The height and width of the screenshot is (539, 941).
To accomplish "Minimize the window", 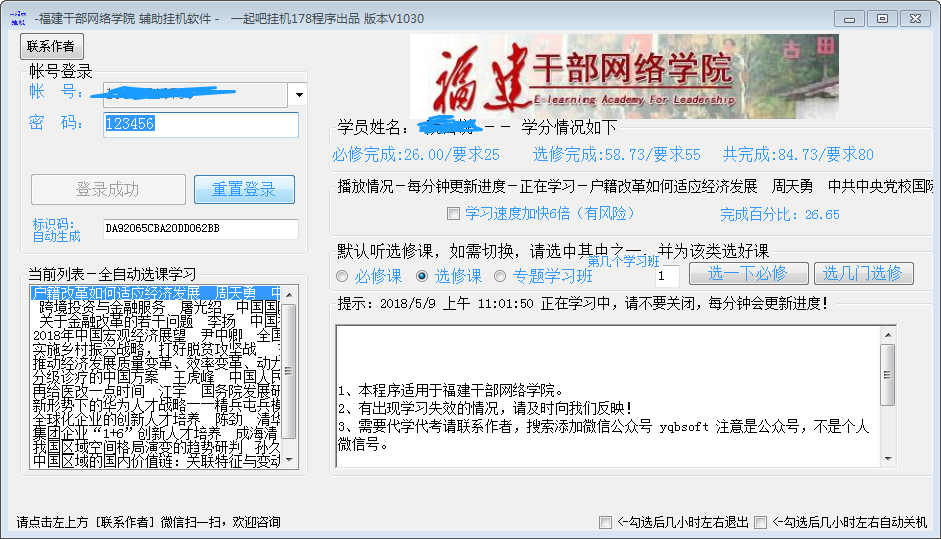I will point(849,19).
